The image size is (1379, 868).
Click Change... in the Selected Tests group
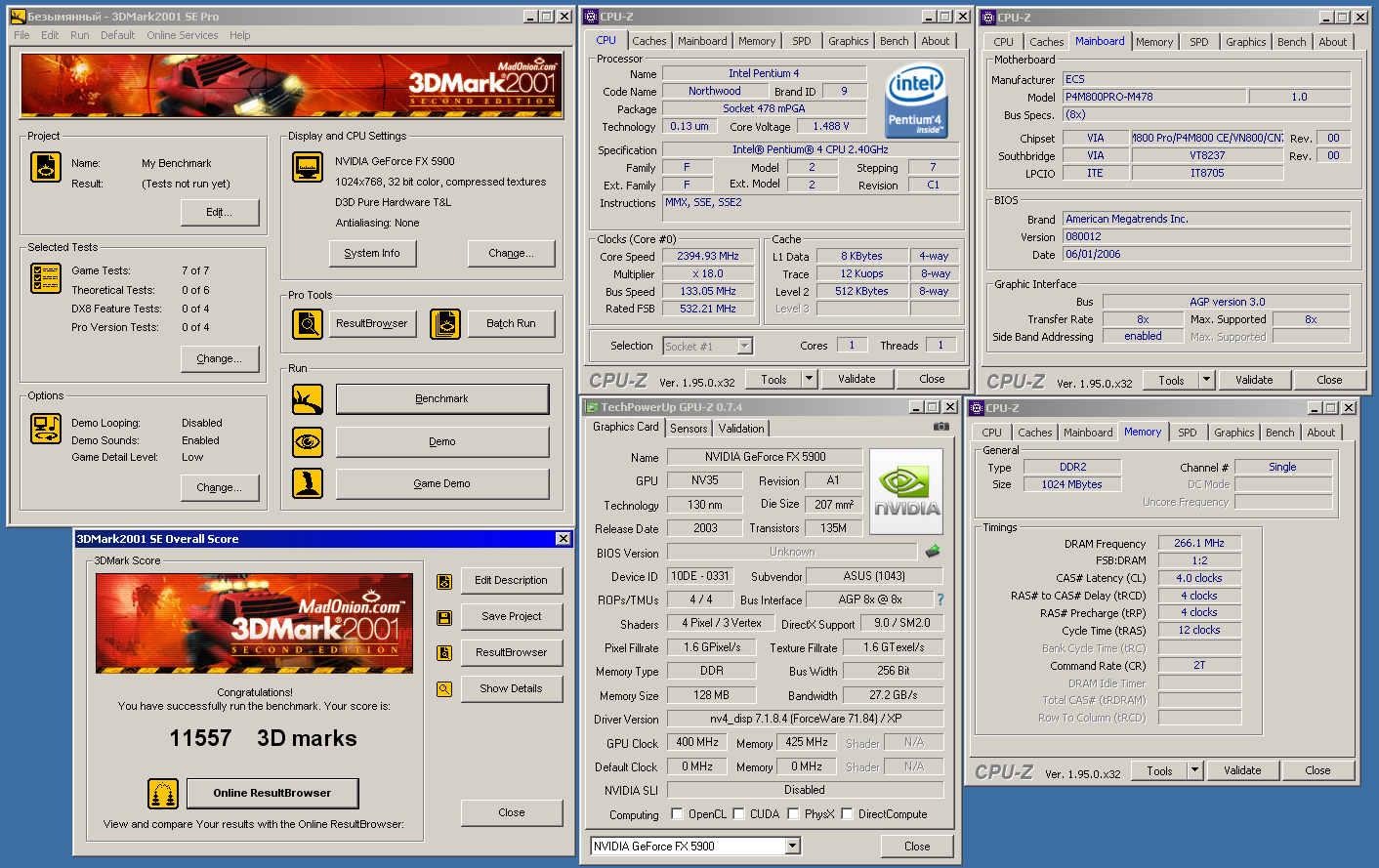(x=220, y=358)
